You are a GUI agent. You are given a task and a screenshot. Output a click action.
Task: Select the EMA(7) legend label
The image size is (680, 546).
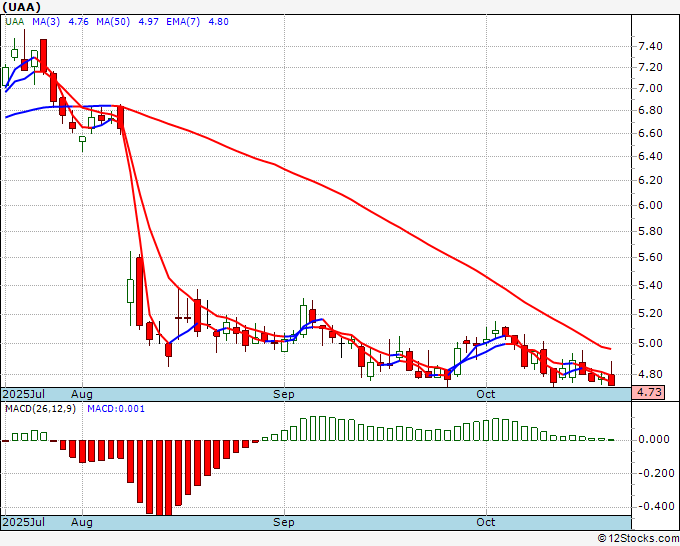(183, 22)
